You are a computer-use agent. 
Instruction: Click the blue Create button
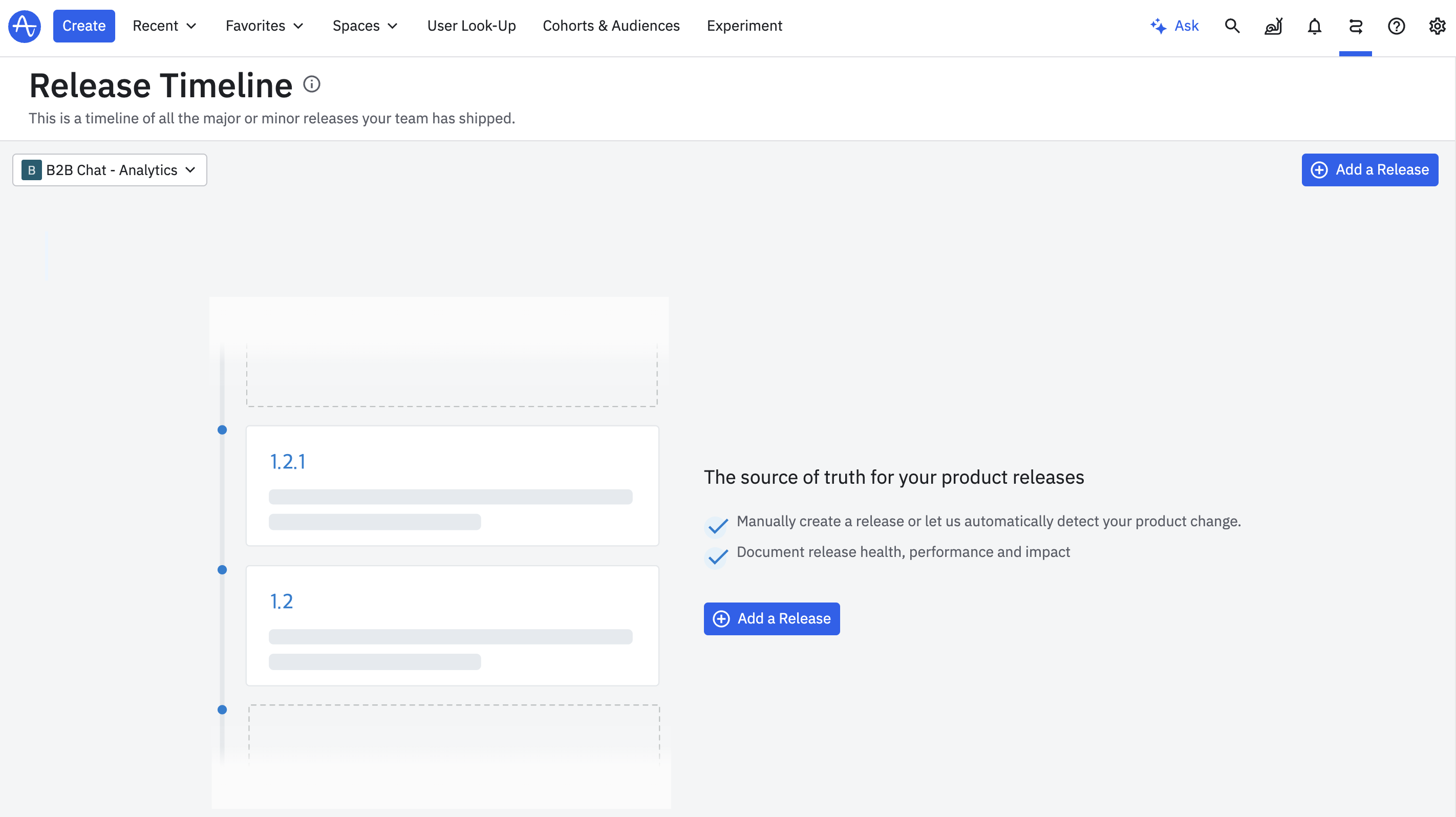[x=83, y=26]
